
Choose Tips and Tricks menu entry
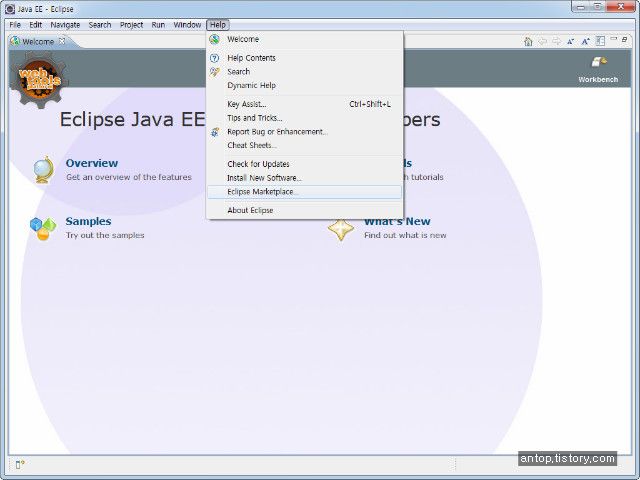(x=305, y=118)
